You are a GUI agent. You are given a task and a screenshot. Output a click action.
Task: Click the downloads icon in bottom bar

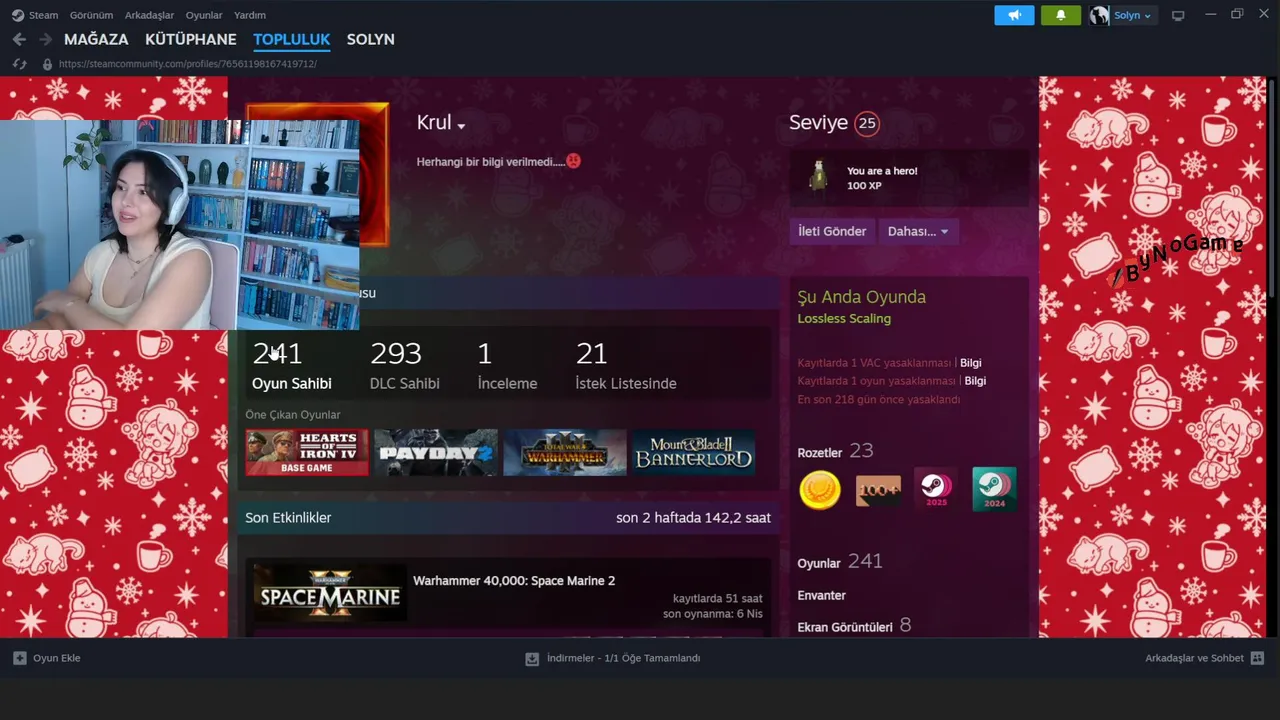tap(532, 658)
